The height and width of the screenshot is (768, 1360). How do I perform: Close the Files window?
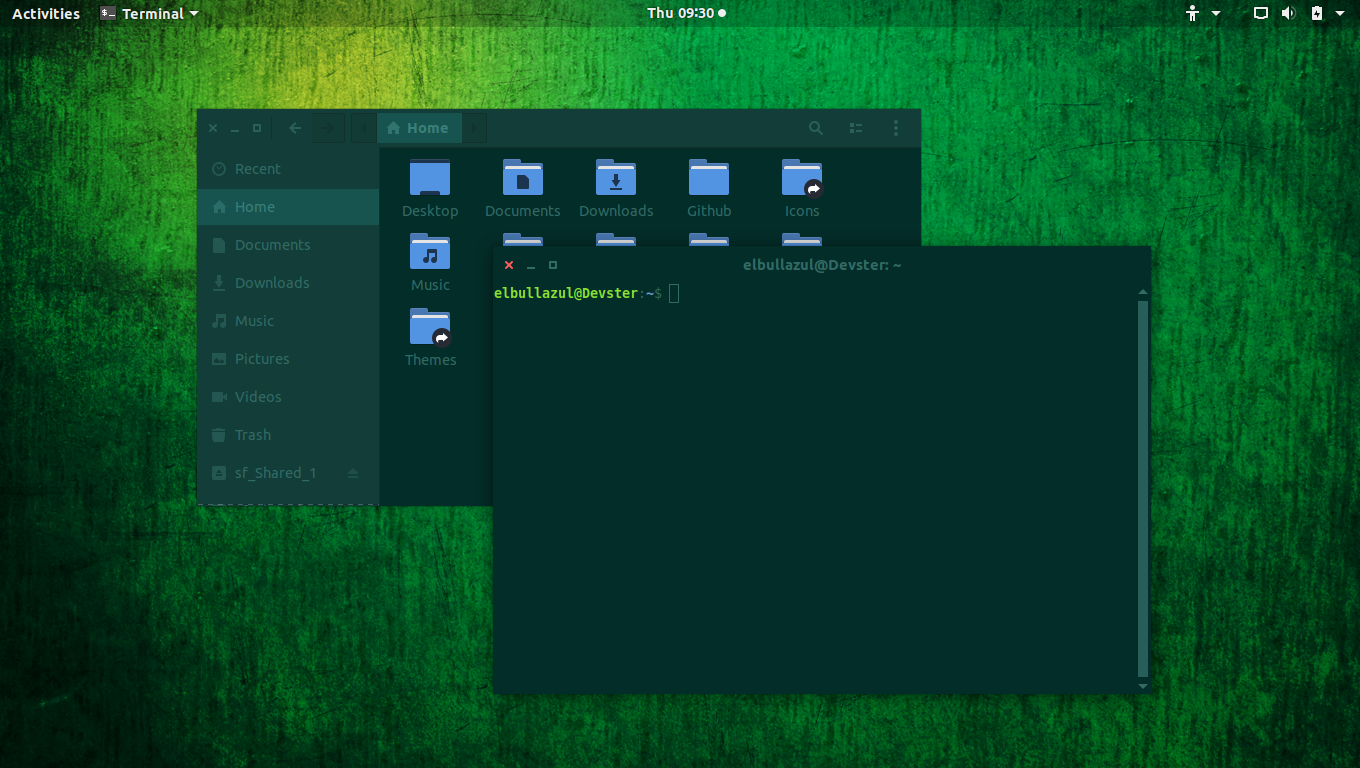tap(213, 128)
